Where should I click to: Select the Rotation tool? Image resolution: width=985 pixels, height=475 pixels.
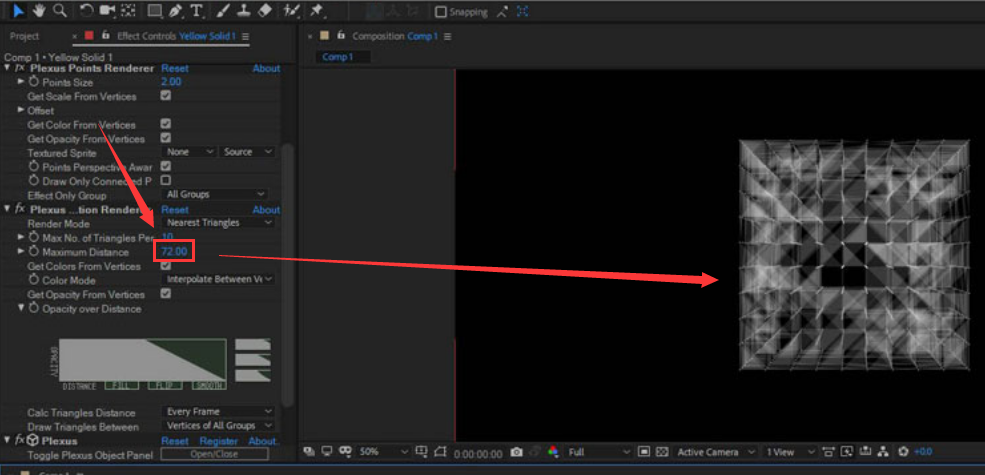click(x=87, y=11)
